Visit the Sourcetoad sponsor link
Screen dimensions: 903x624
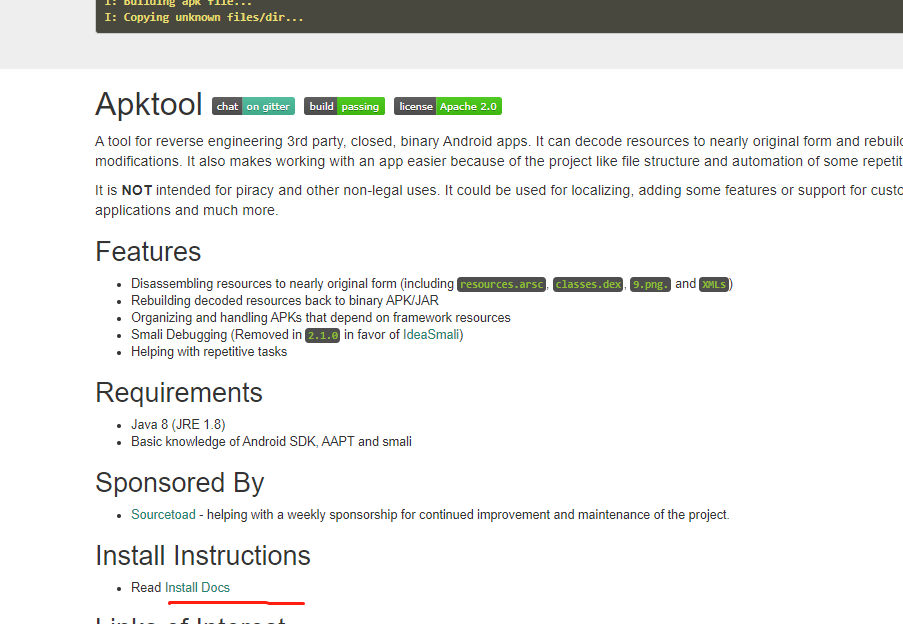(163, 514)
